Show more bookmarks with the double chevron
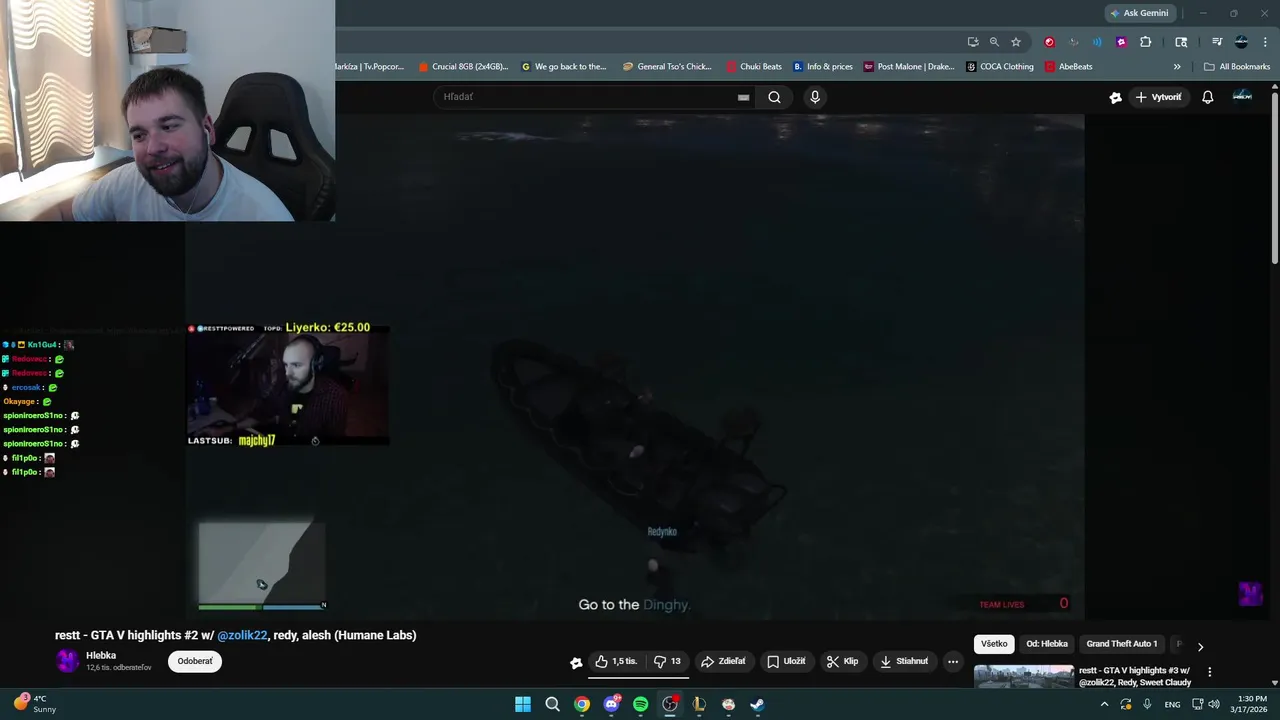 [1177, 67]
